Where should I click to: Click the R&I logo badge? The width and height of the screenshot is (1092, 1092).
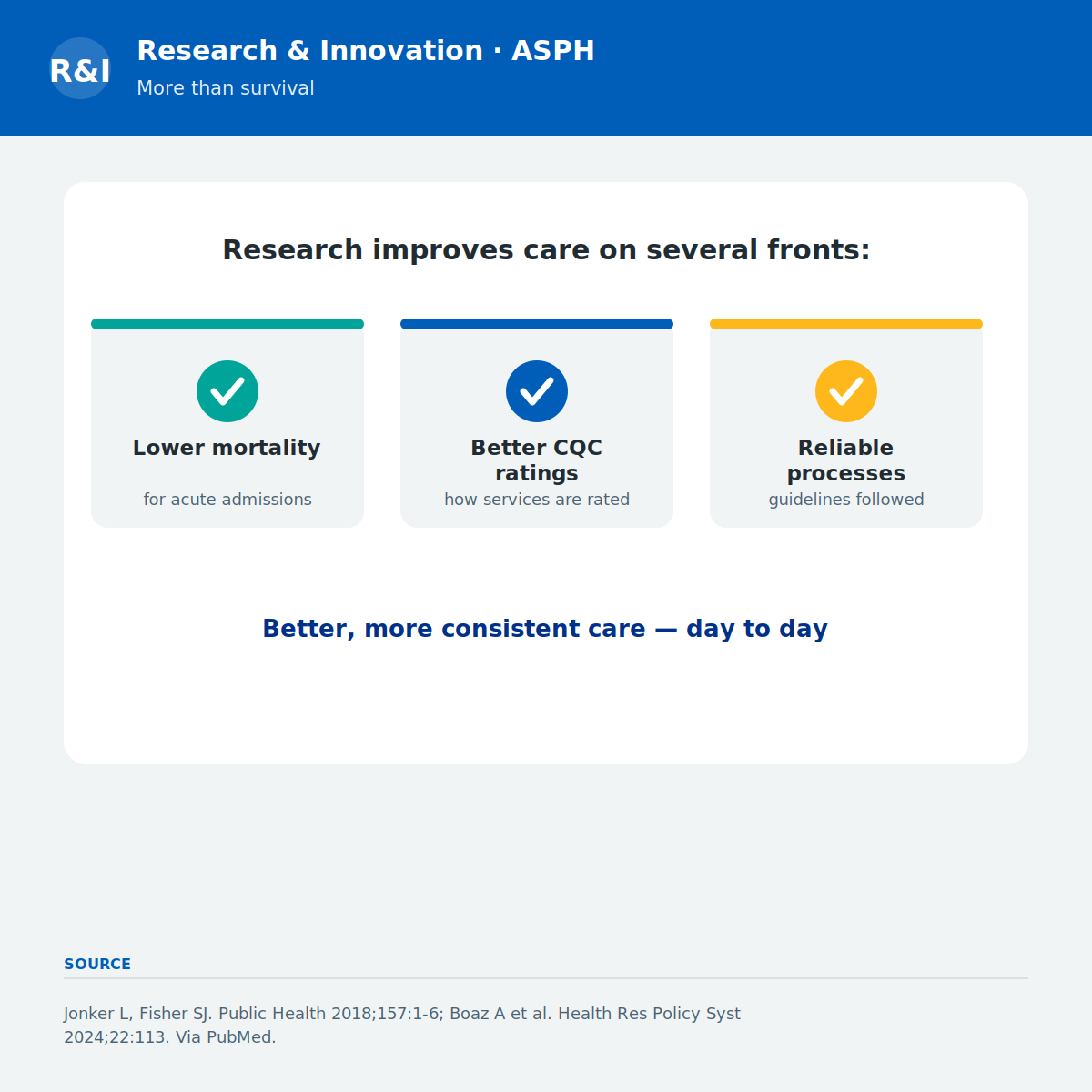[x=80, y=68]
